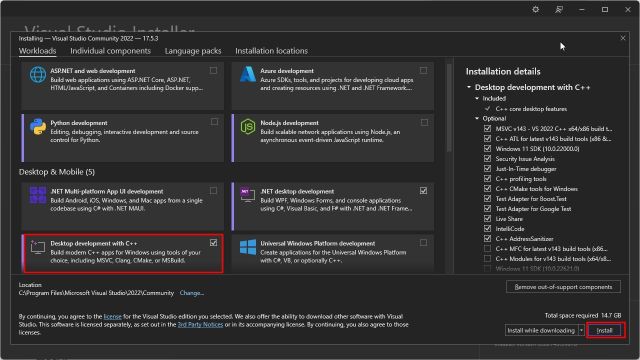Click the Universal Windows Platform logo icon
The image size is (640, 360).
coord(248,247)
